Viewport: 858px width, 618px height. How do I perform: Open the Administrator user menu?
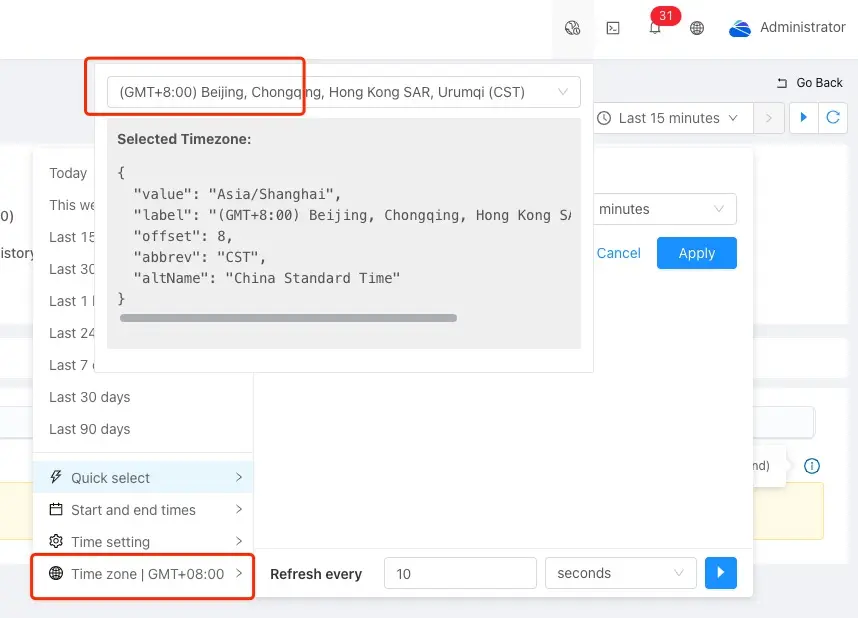coord(802,27)
